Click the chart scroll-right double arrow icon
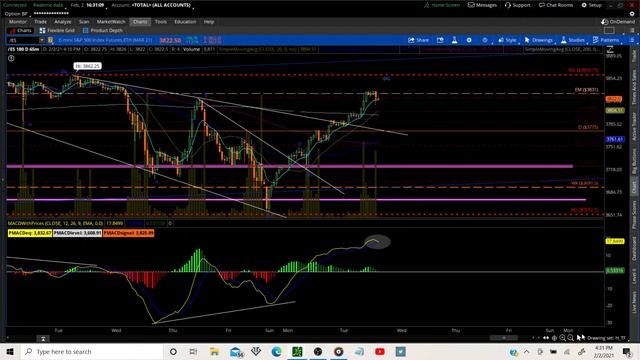 click(546, 338)
